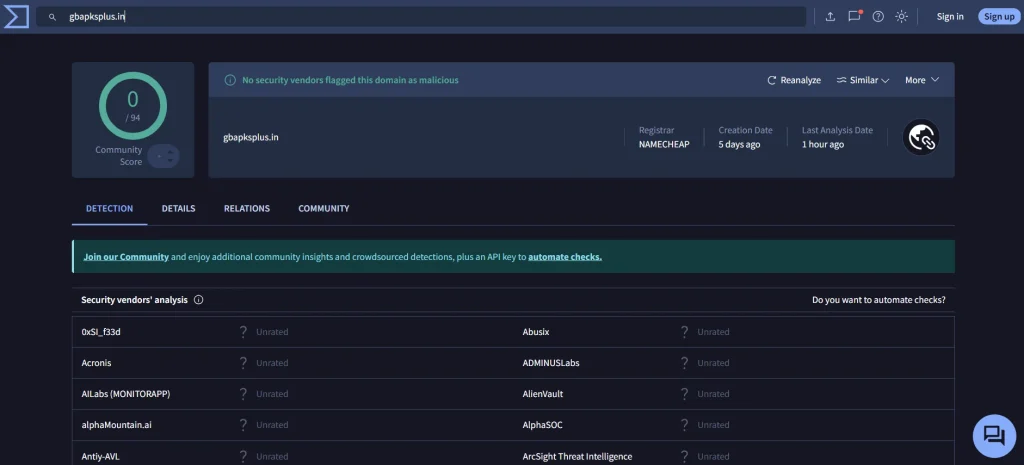This screenshot has width=1024, height=465.
Task: Click the search magnifier icon
Action: (52, 17)
